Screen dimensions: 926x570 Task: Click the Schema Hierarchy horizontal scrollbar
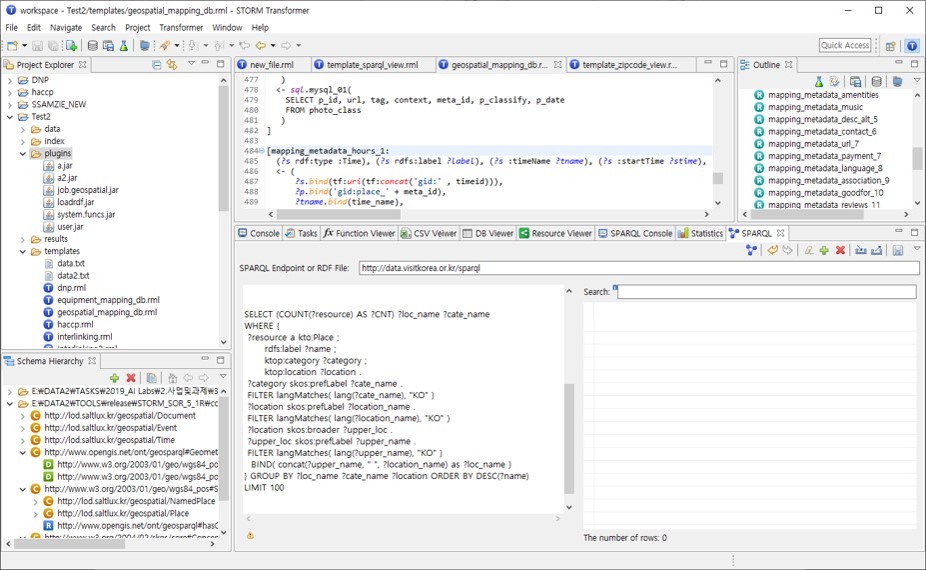pos(69,544)
